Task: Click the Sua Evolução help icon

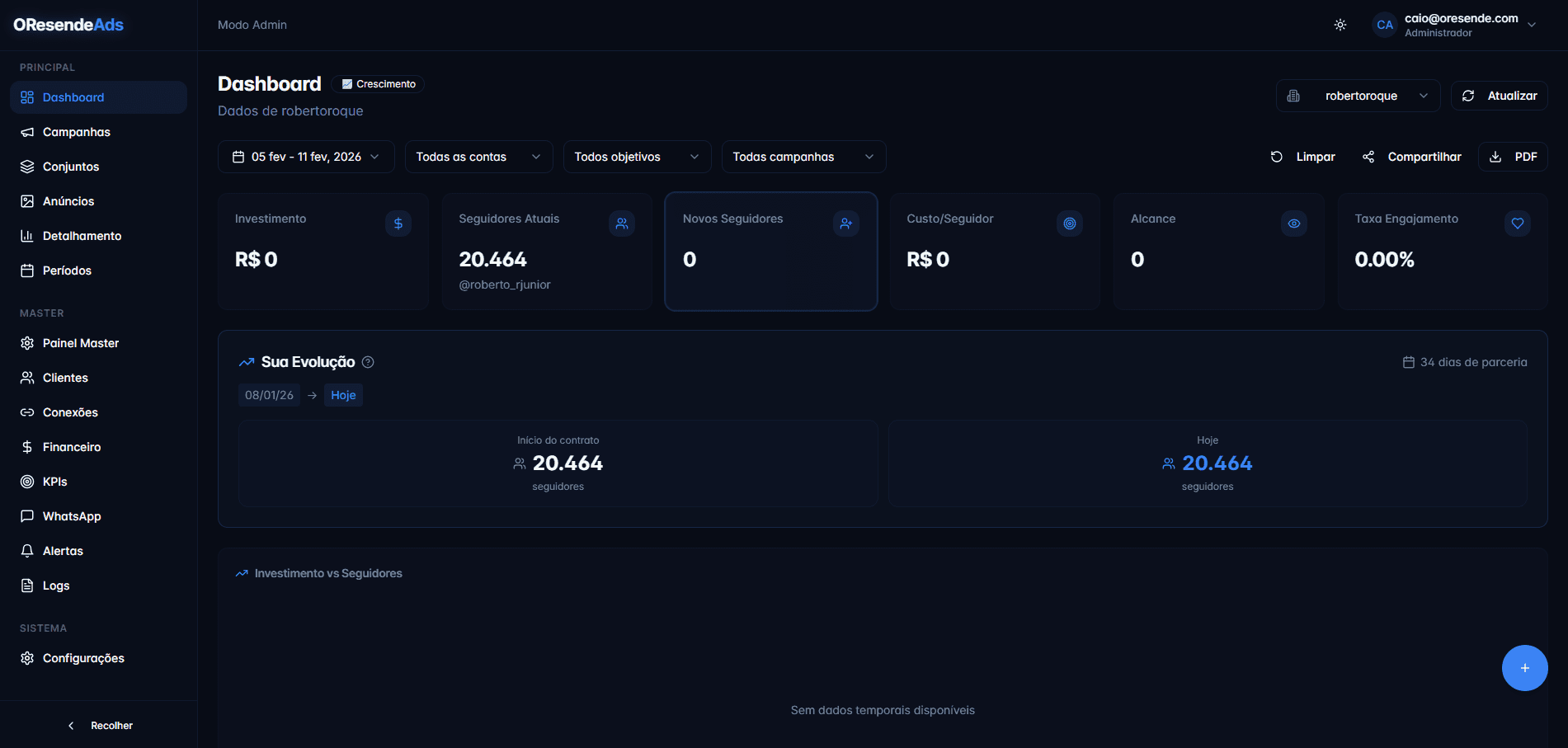Action: point(368,362)
